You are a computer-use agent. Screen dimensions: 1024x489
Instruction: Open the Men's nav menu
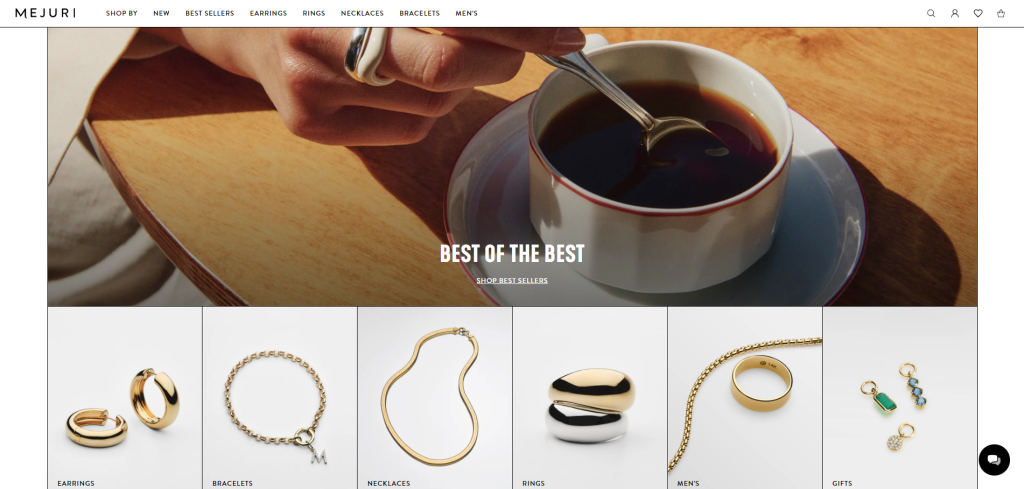466,13
